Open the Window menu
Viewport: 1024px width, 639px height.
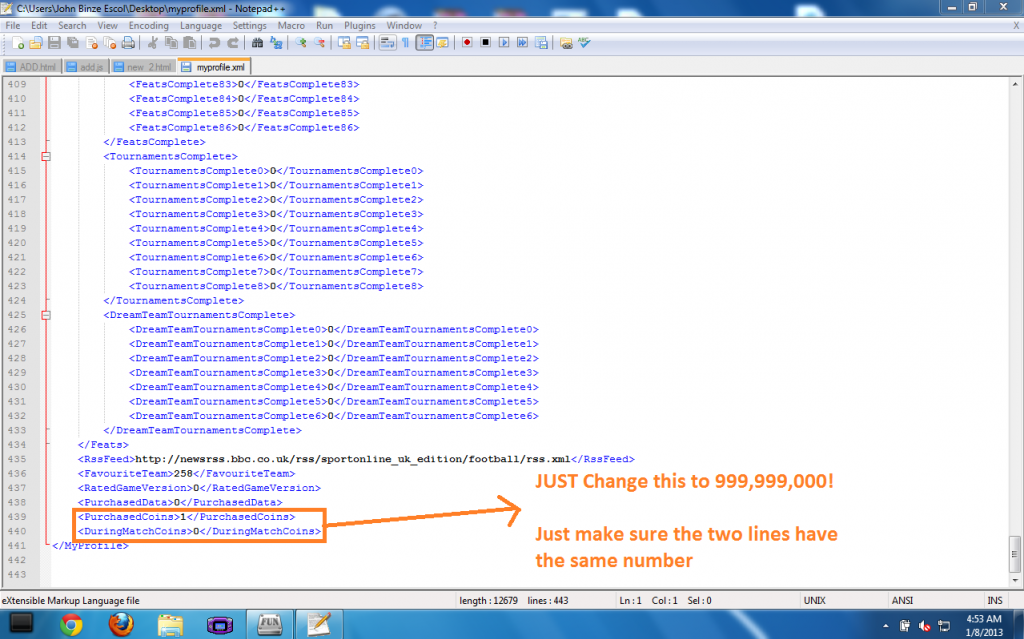tap(404, 25)
